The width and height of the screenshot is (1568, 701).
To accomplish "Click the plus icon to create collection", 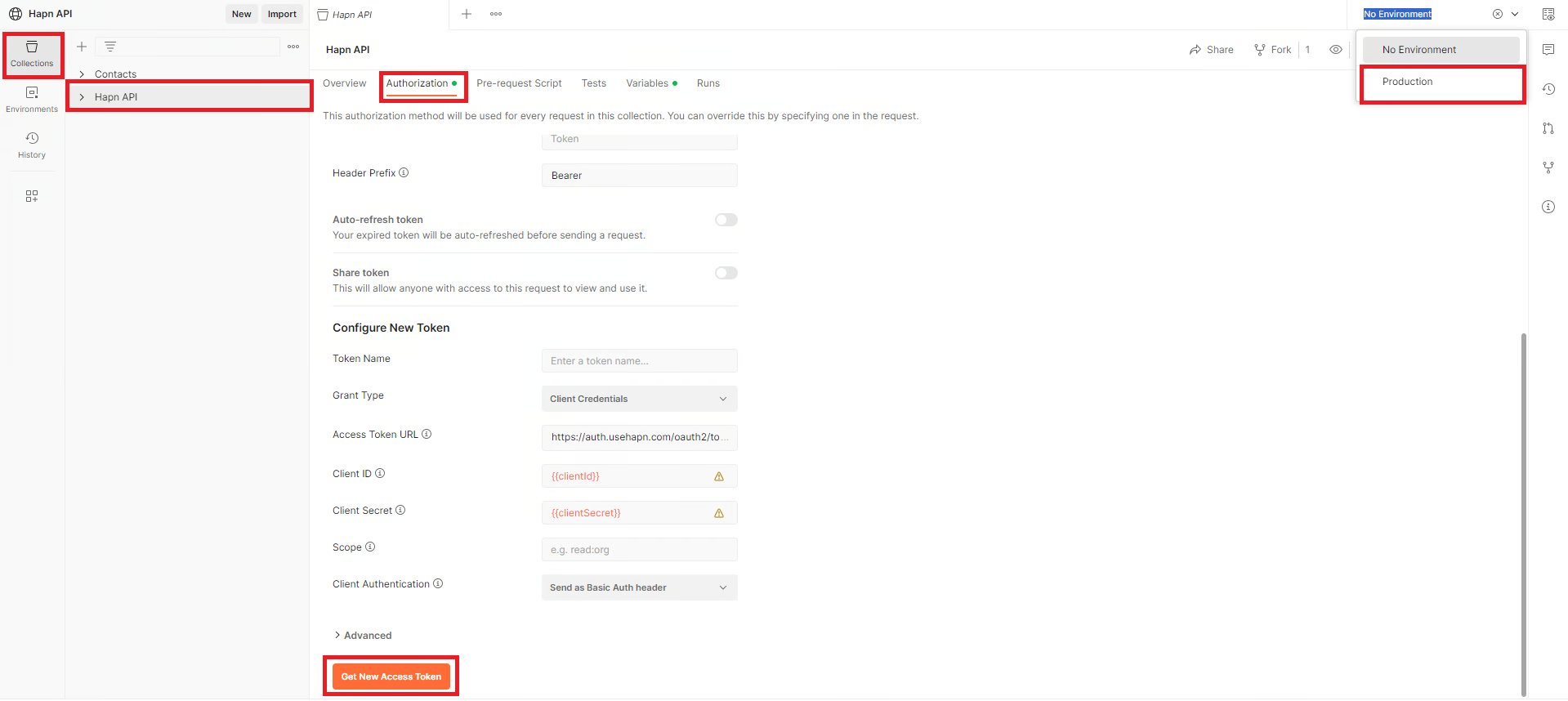I will 82,47.
